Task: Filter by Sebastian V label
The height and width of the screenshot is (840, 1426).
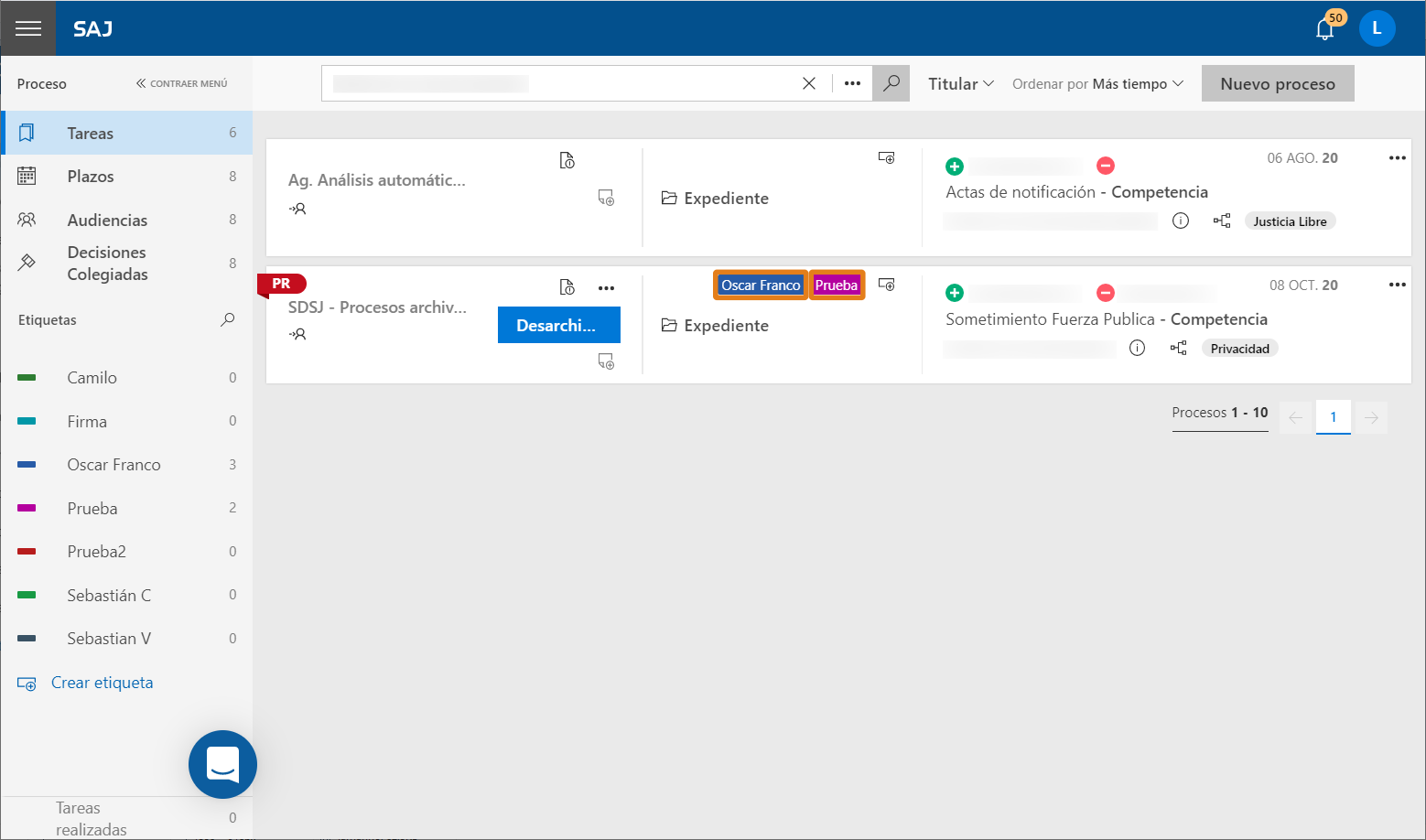Action: [126, 638]
